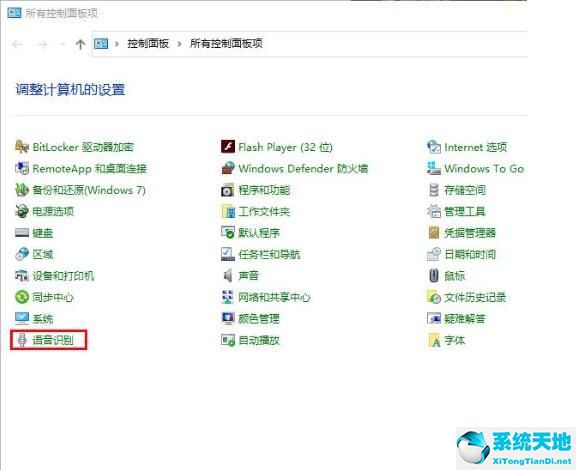
Task: Click the forward navigation arrow
Action: tap(42, 44)
